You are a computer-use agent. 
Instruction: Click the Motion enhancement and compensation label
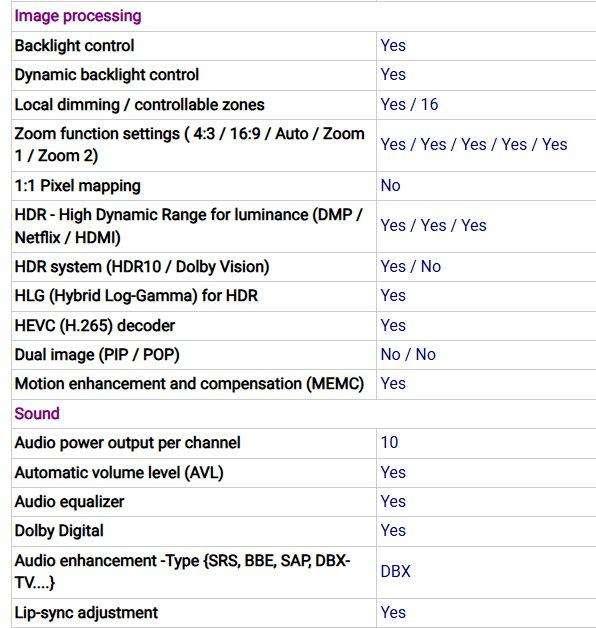point(189,384)
